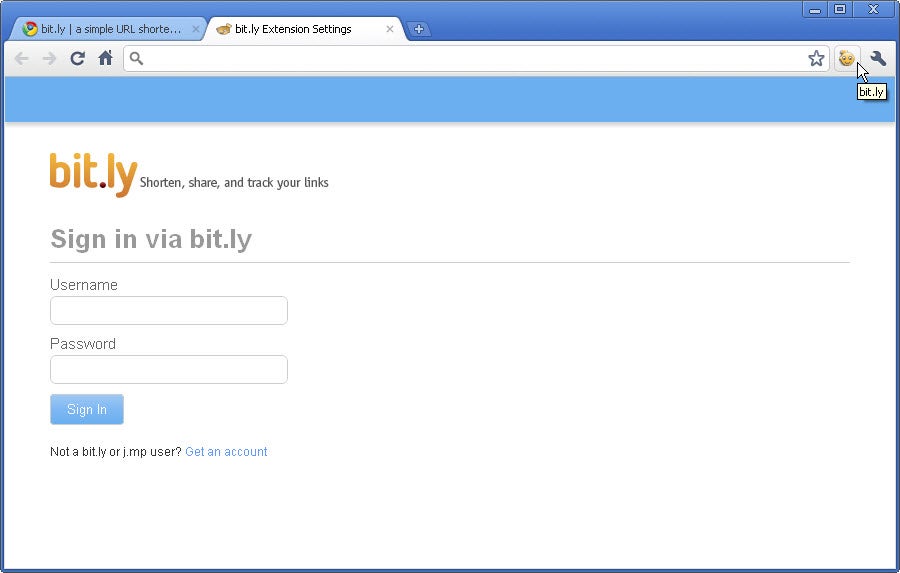Viewport: 900px width, 573px height.
Task: Click the Sign in via bit.ly heading
Action: tap(151, 239)
